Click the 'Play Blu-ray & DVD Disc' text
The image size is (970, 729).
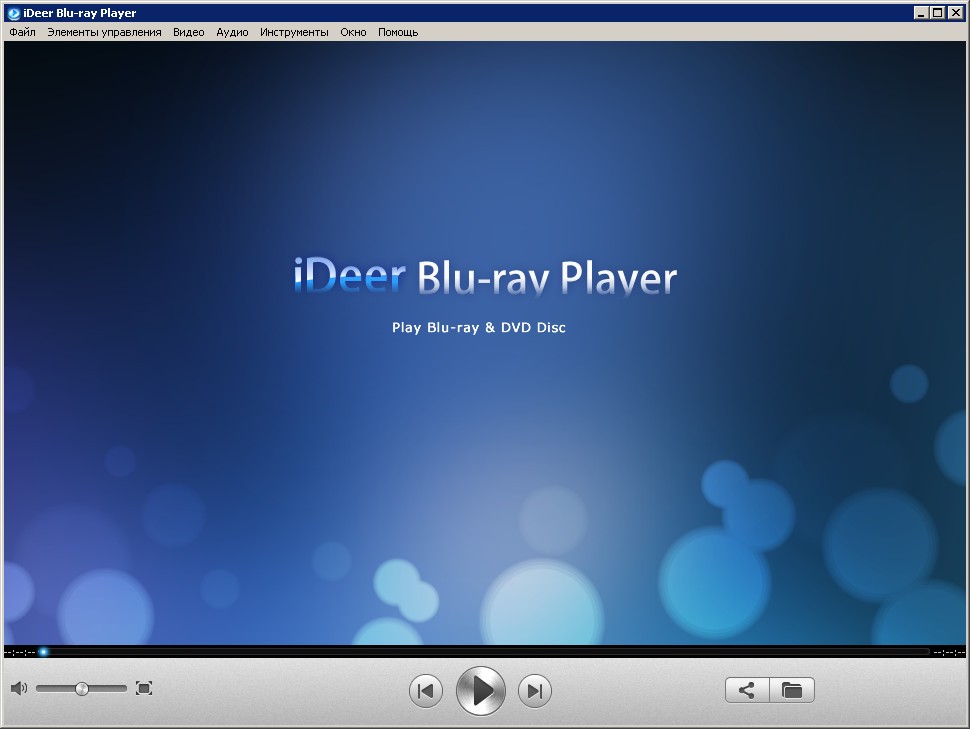(479, 327)
